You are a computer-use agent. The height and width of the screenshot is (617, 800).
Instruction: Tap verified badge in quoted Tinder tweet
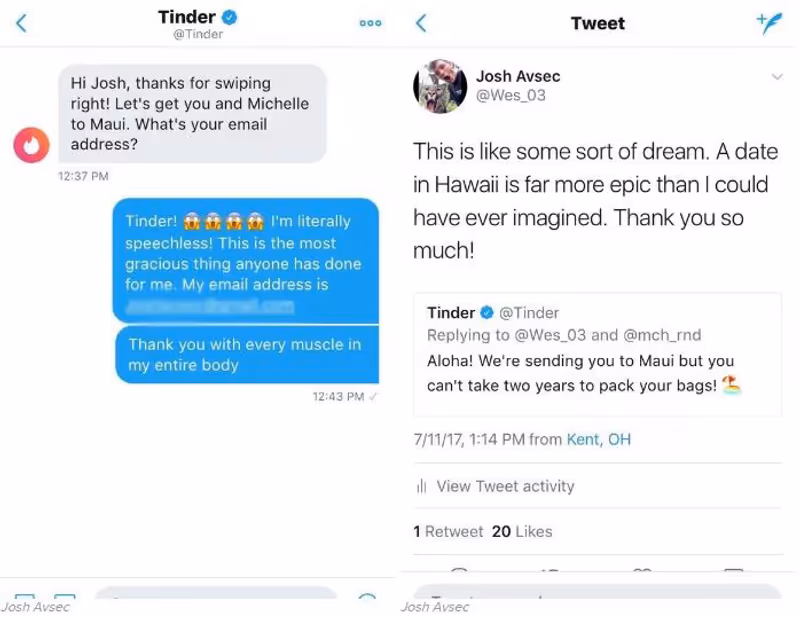tap(487, 313)
